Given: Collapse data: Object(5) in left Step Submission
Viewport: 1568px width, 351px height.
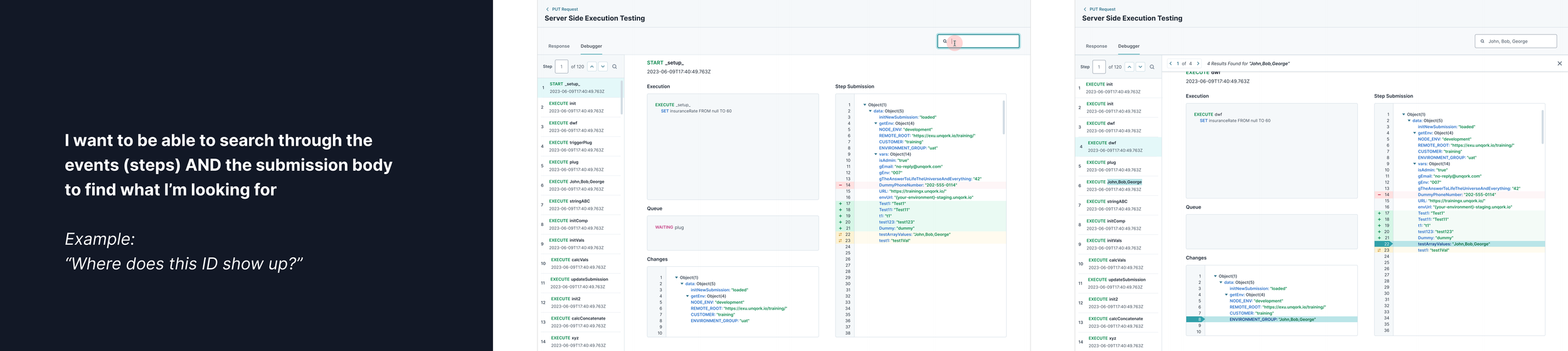Looking at the screenshot, I should (x=871, y=111).
